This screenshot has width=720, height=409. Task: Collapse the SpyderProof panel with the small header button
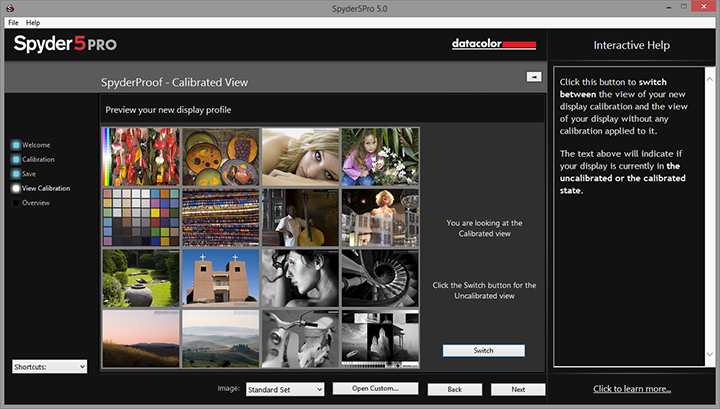point(534,76)
